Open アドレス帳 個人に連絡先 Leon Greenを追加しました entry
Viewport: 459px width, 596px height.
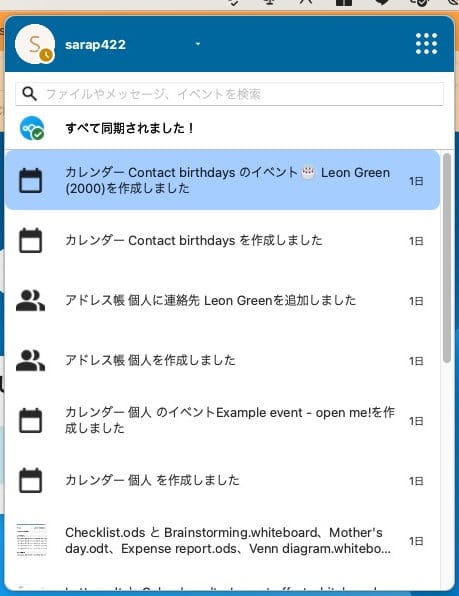click(x=223, y=300)
